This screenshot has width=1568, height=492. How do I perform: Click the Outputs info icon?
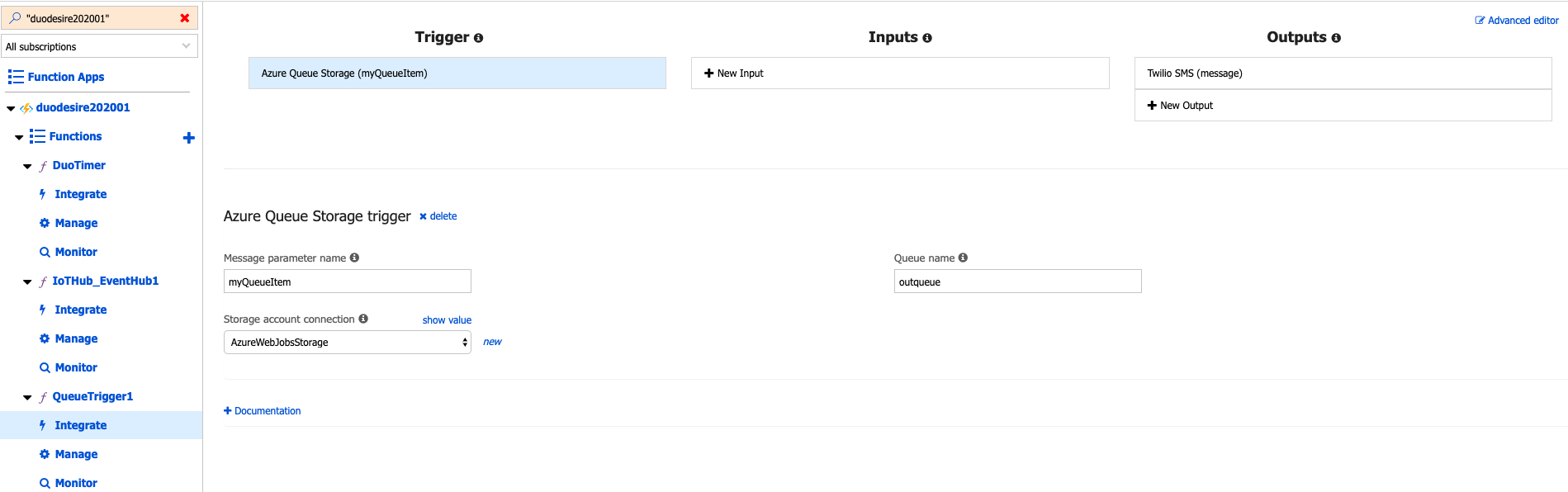[1336, 38]
